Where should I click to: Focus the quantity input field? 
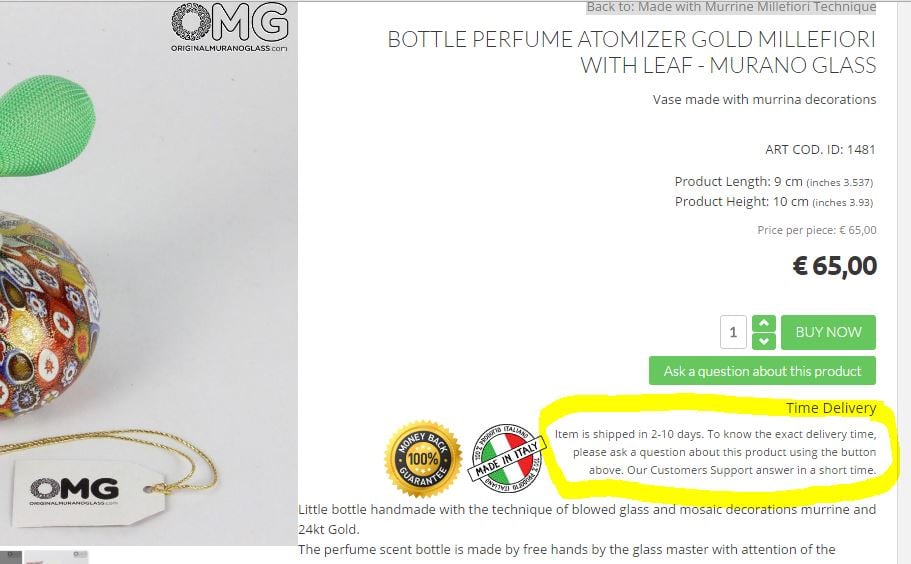tap(733, 332)
